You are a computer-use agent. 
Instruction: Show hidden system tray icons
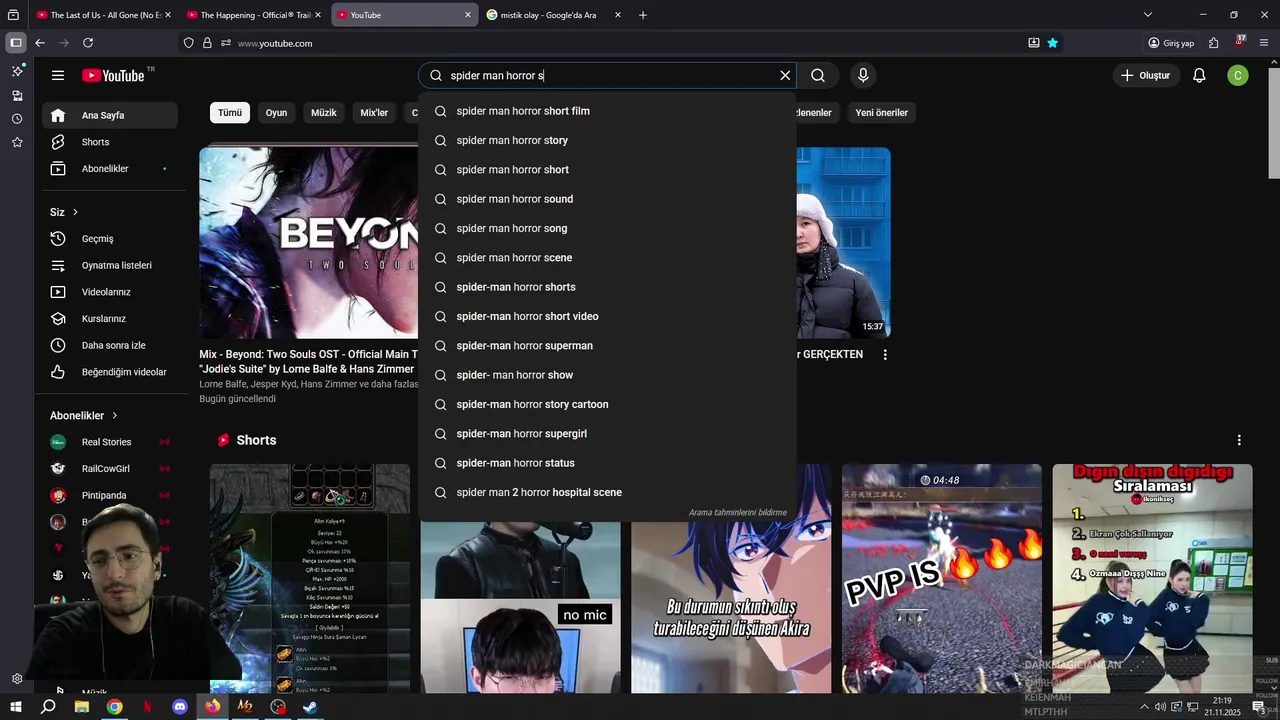pyautogui.click(x=1144, y=707)
